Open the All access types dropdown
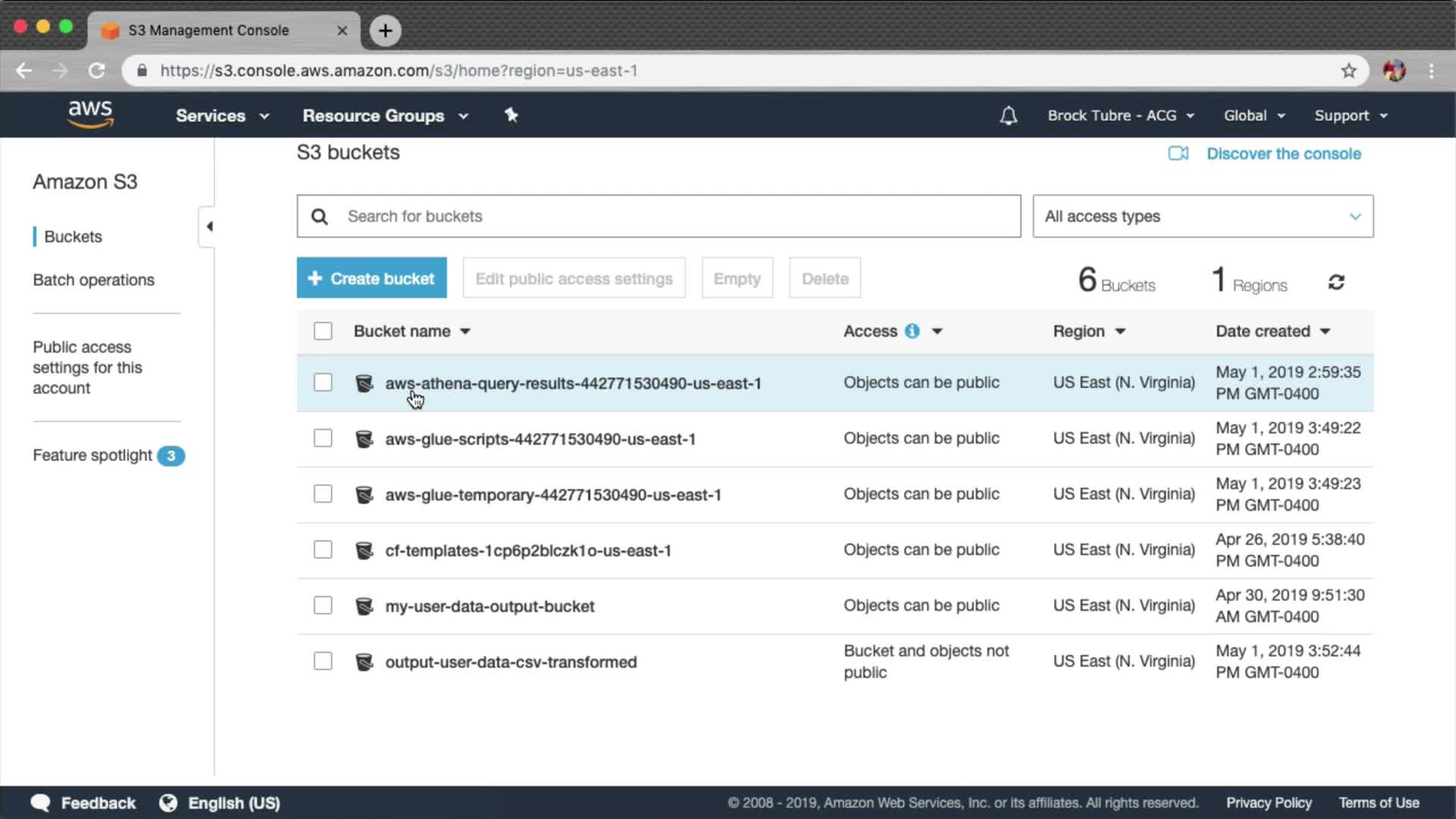1456x819 pixels. click(x=1202, y=216)
